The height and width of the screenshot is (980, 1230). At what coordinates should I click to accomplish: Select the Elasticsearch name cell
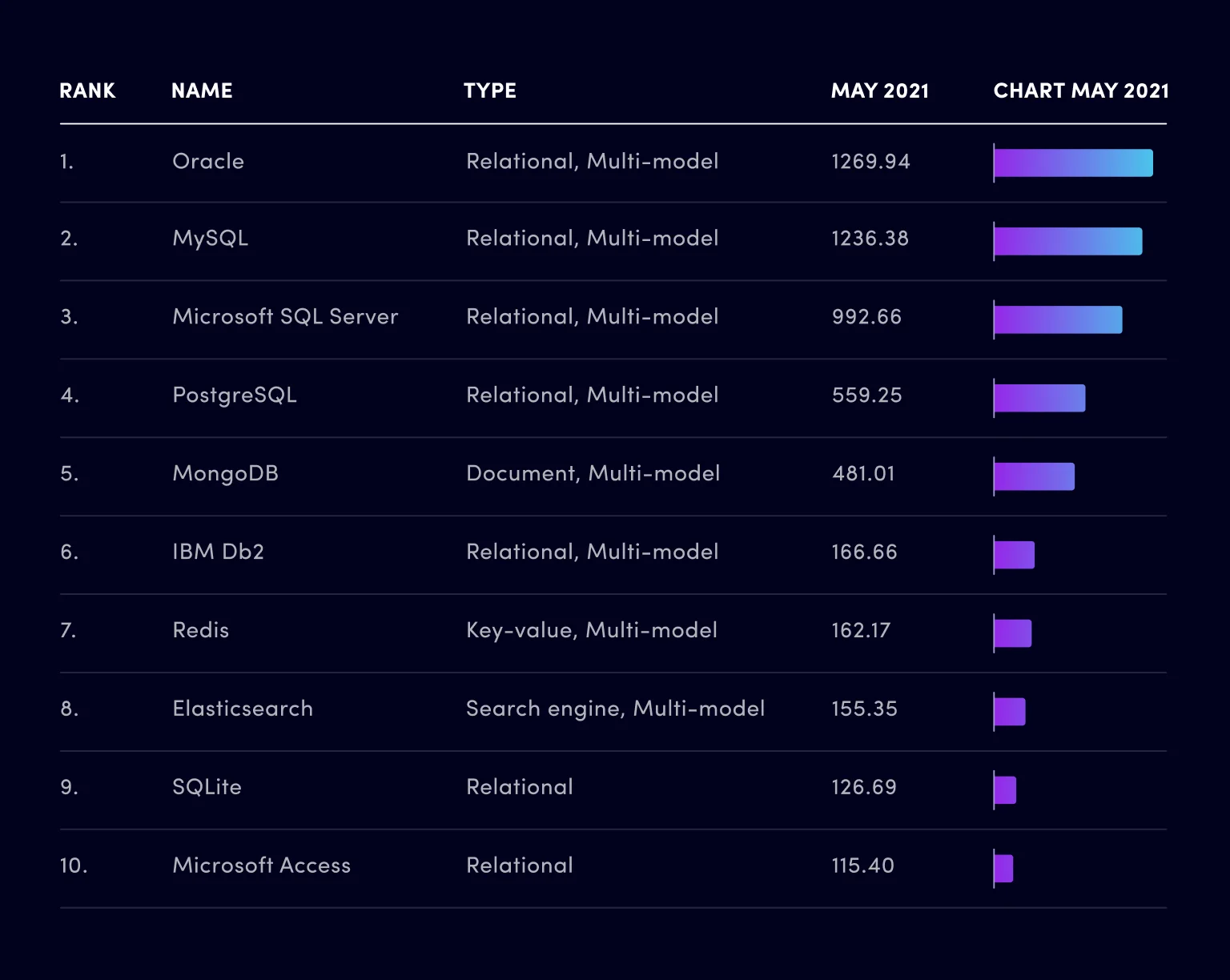pyautogui.click(x=243, y=709)
